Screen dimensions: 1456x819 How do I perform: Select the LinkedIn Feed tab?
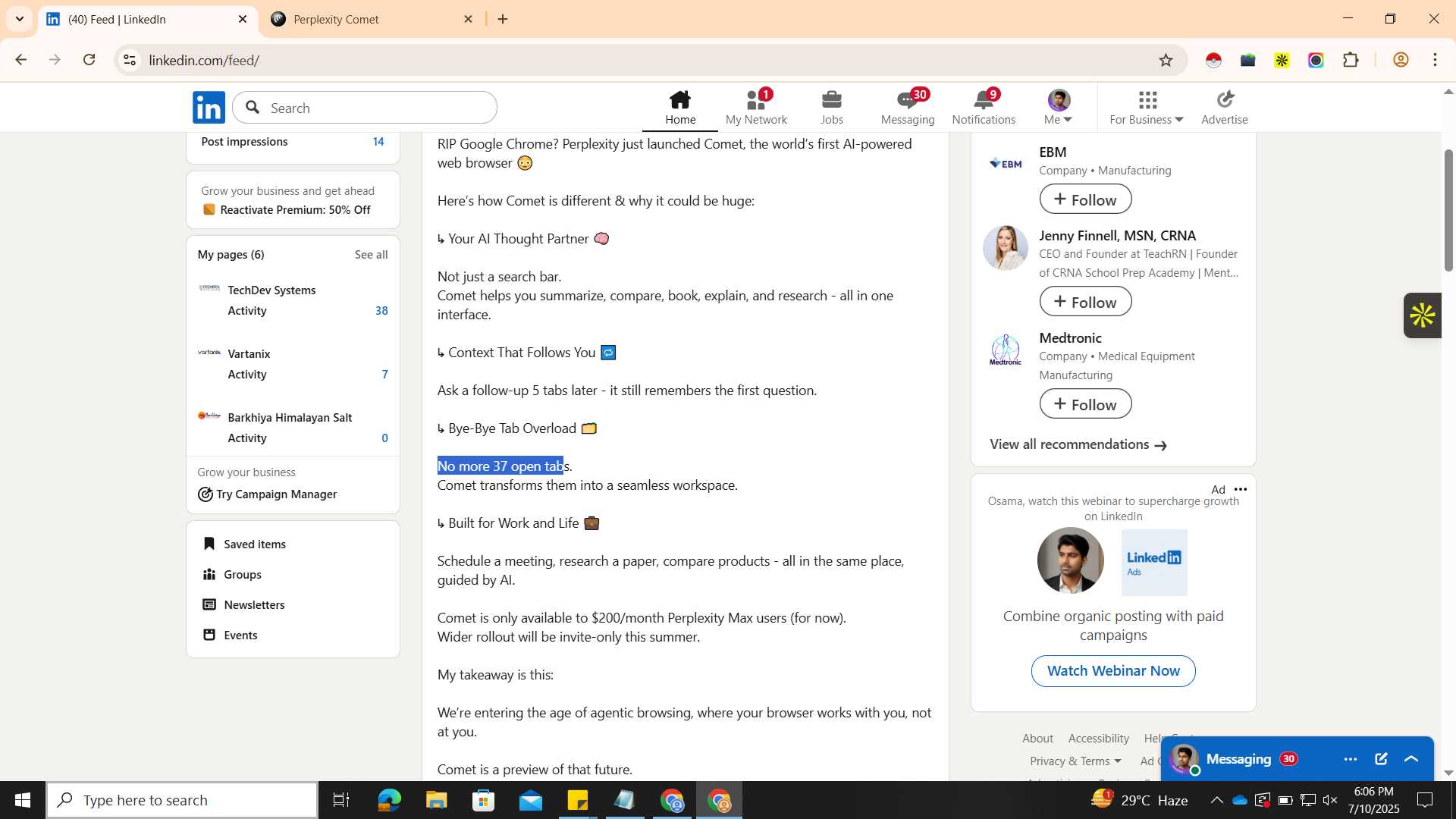coord(146,19)
